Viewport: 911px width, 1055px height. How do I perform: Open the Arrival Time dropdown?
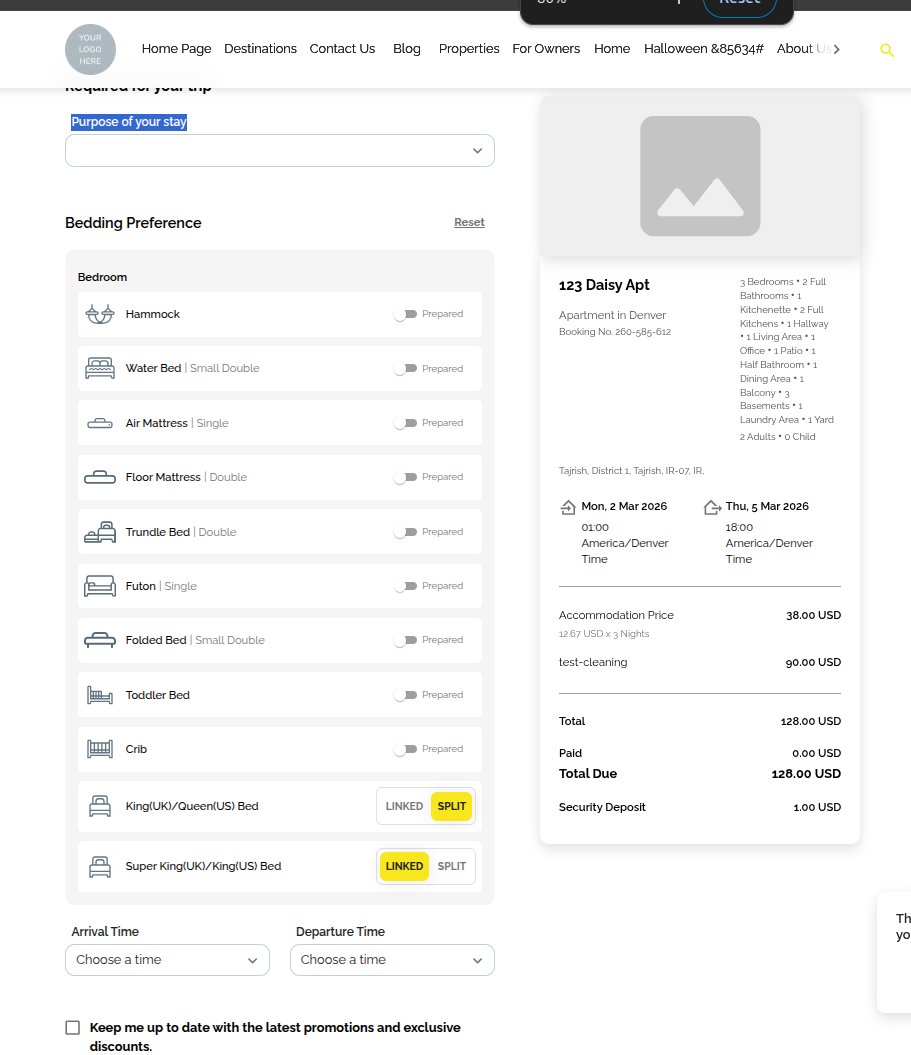[x=168, y=960]
